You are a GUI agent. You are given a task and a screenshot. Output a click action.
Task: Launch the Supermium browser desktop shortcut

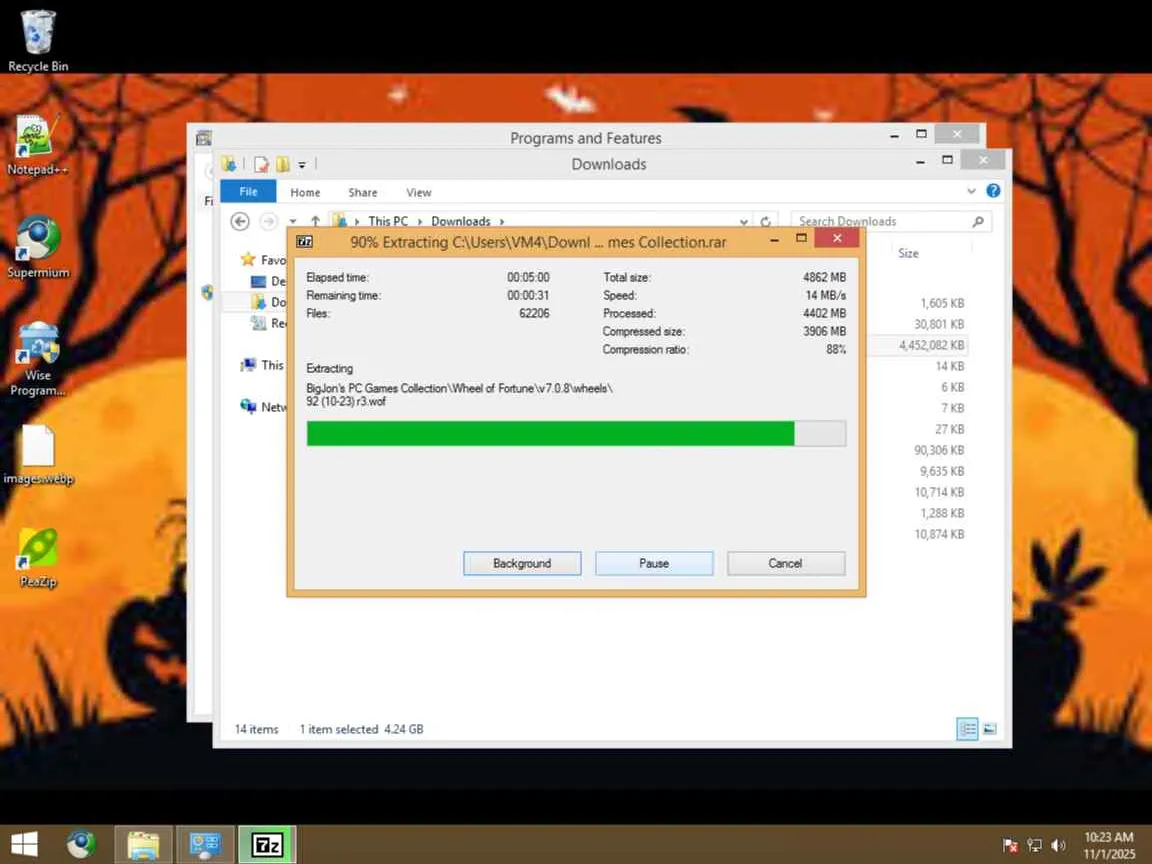pyautogui.click(x=37, y=246)
